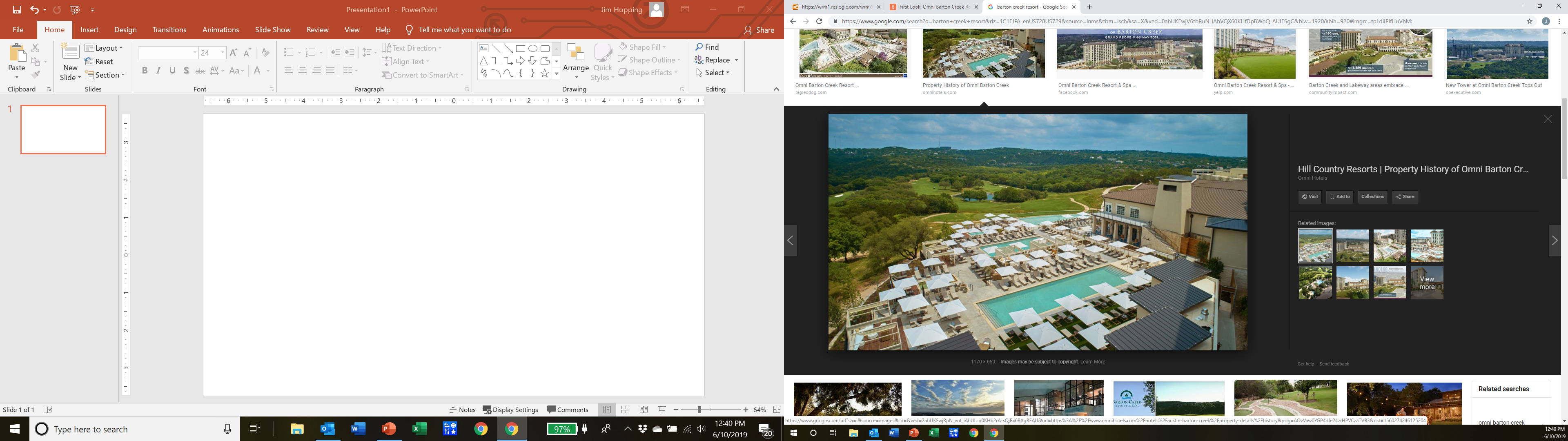
Task: Toggle Strikethrough formatting
Action: (x=201, y=71)
